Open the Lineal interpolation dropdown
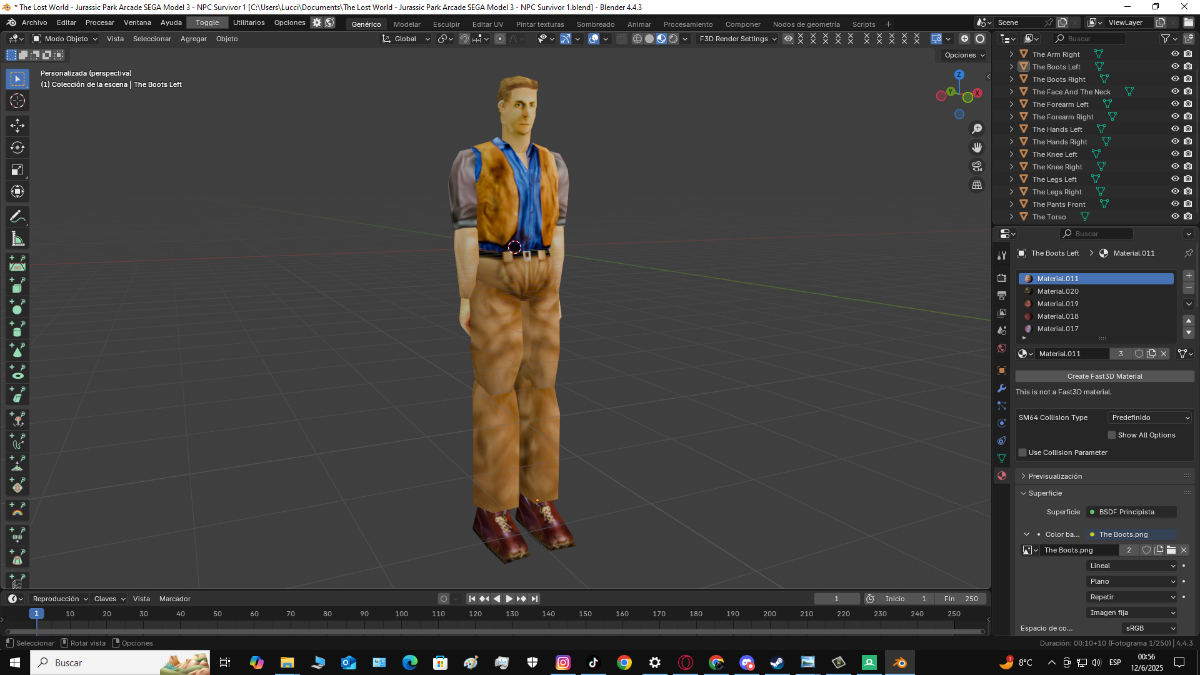This screenshot has height=675, width=1200. pos(1132,566)
